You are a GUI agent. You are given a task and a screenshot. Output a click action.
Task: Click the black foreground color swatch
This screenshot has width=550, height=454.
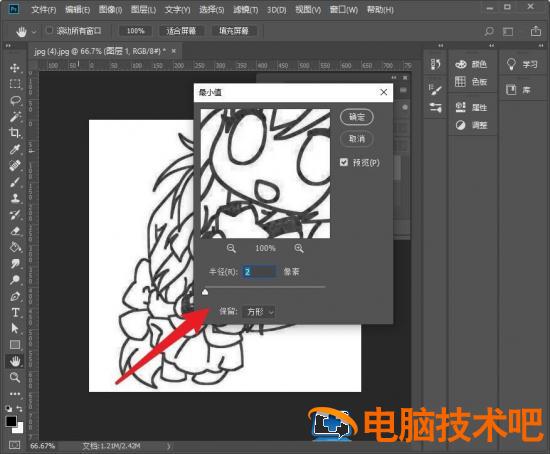tap(11, 421)
